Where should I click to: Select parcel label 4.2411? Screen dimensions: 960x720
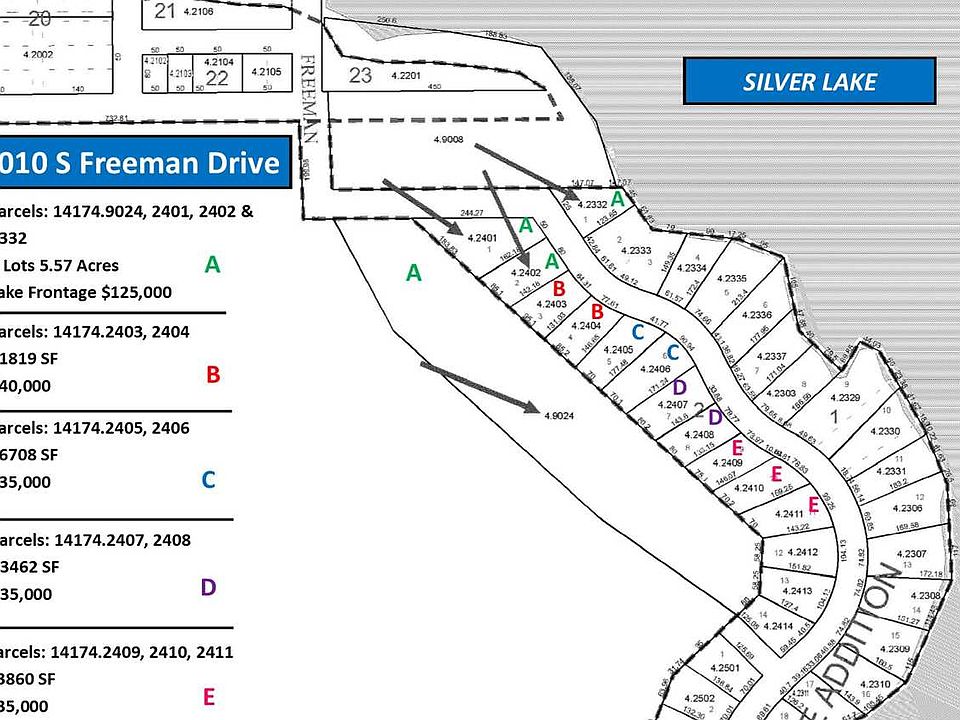pyautogui.click(x=789, y=514)
